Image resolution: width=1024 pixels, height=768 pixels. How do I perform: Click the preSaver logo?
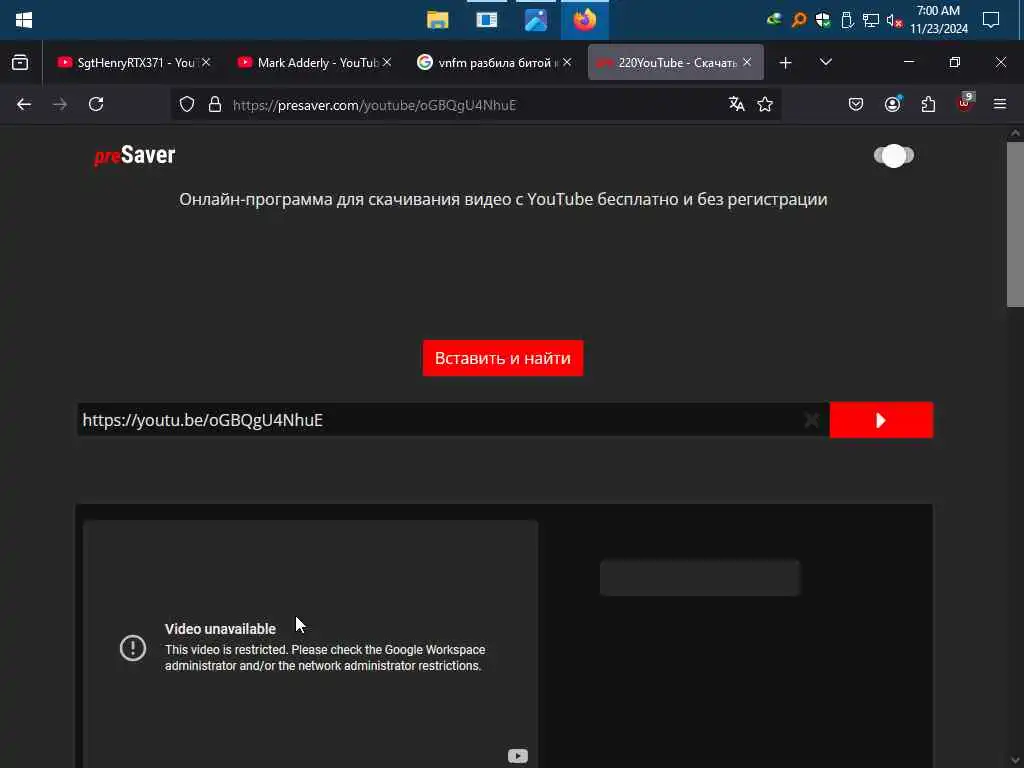point(135,155)
